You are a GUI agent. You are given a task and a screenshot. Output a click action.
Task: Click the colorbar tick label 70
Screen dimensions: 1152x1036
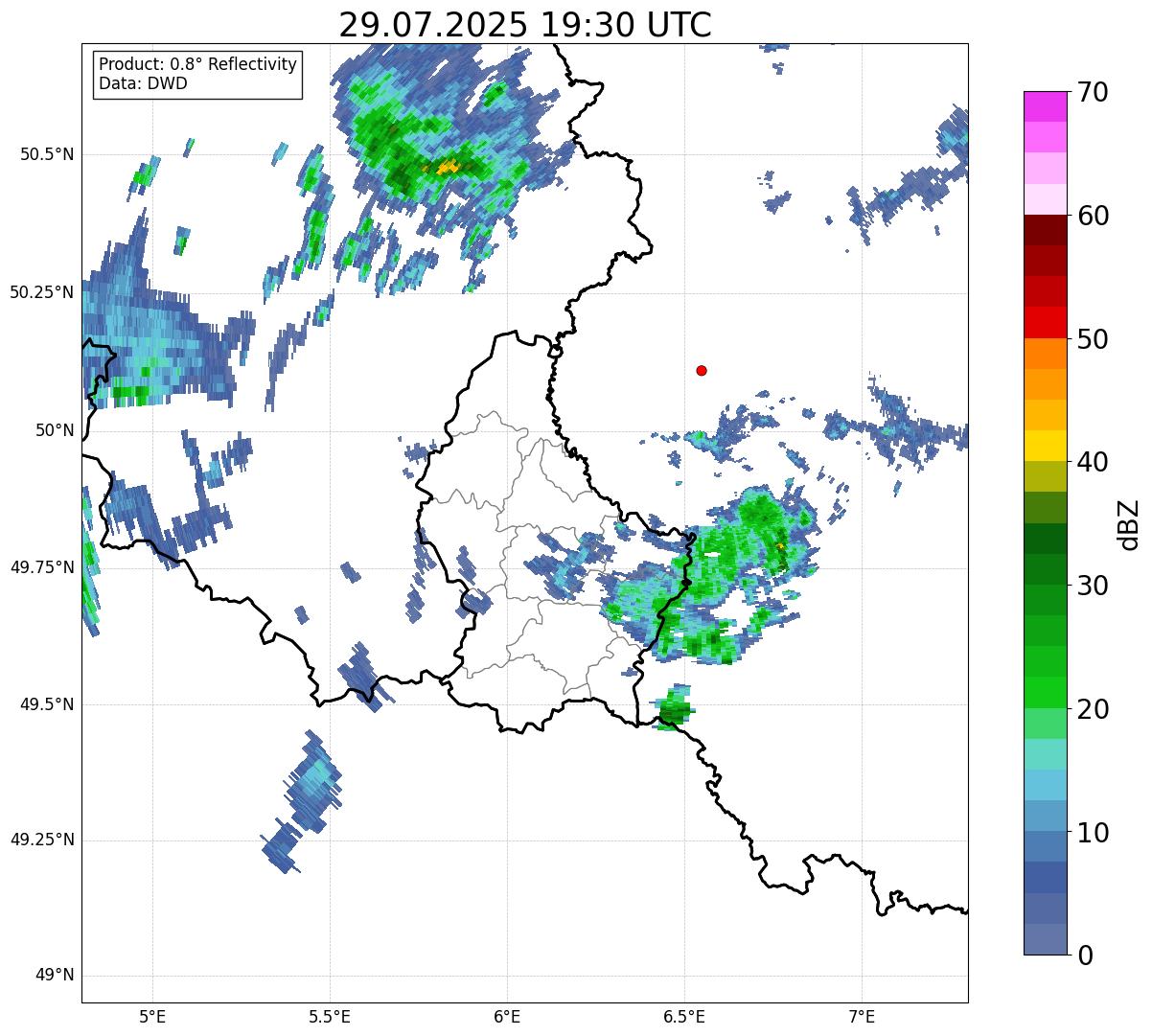point(1093,92)
